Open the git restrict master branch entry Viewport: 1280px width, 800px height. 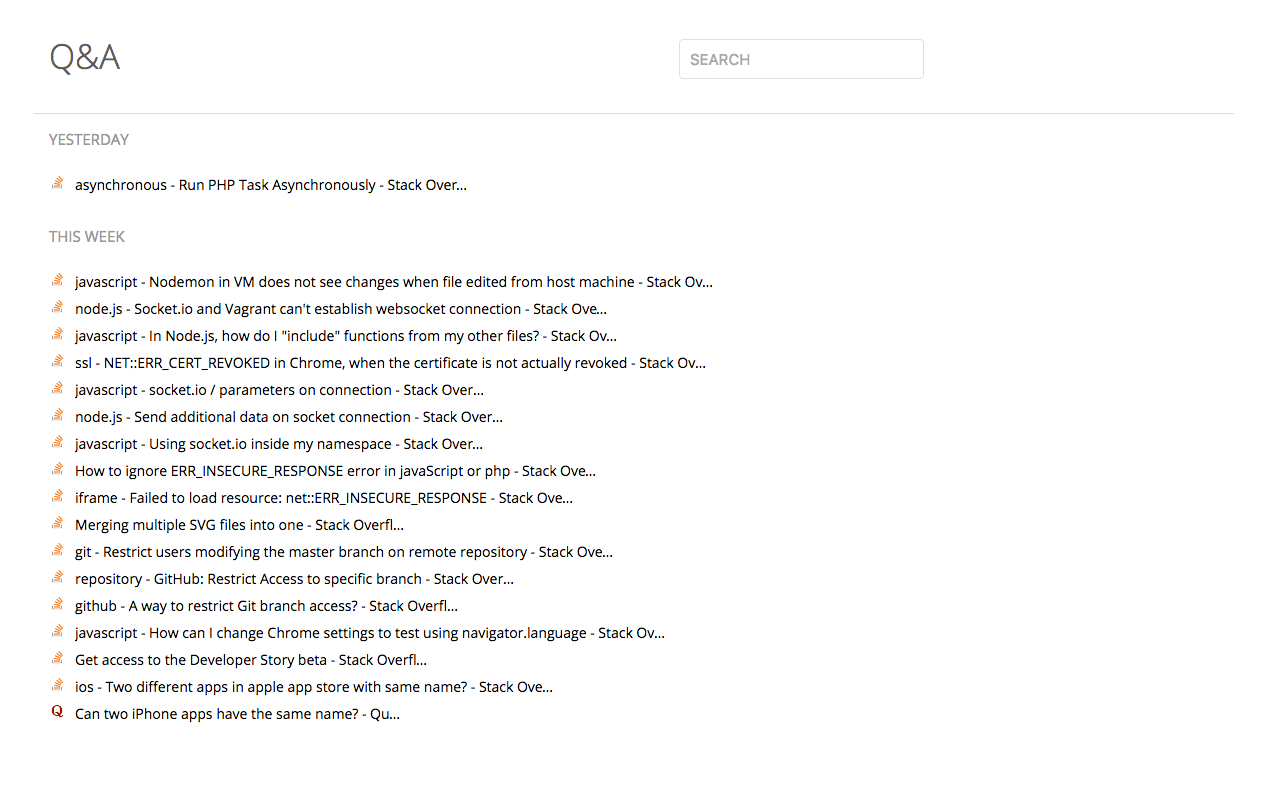tap(344, 551)
